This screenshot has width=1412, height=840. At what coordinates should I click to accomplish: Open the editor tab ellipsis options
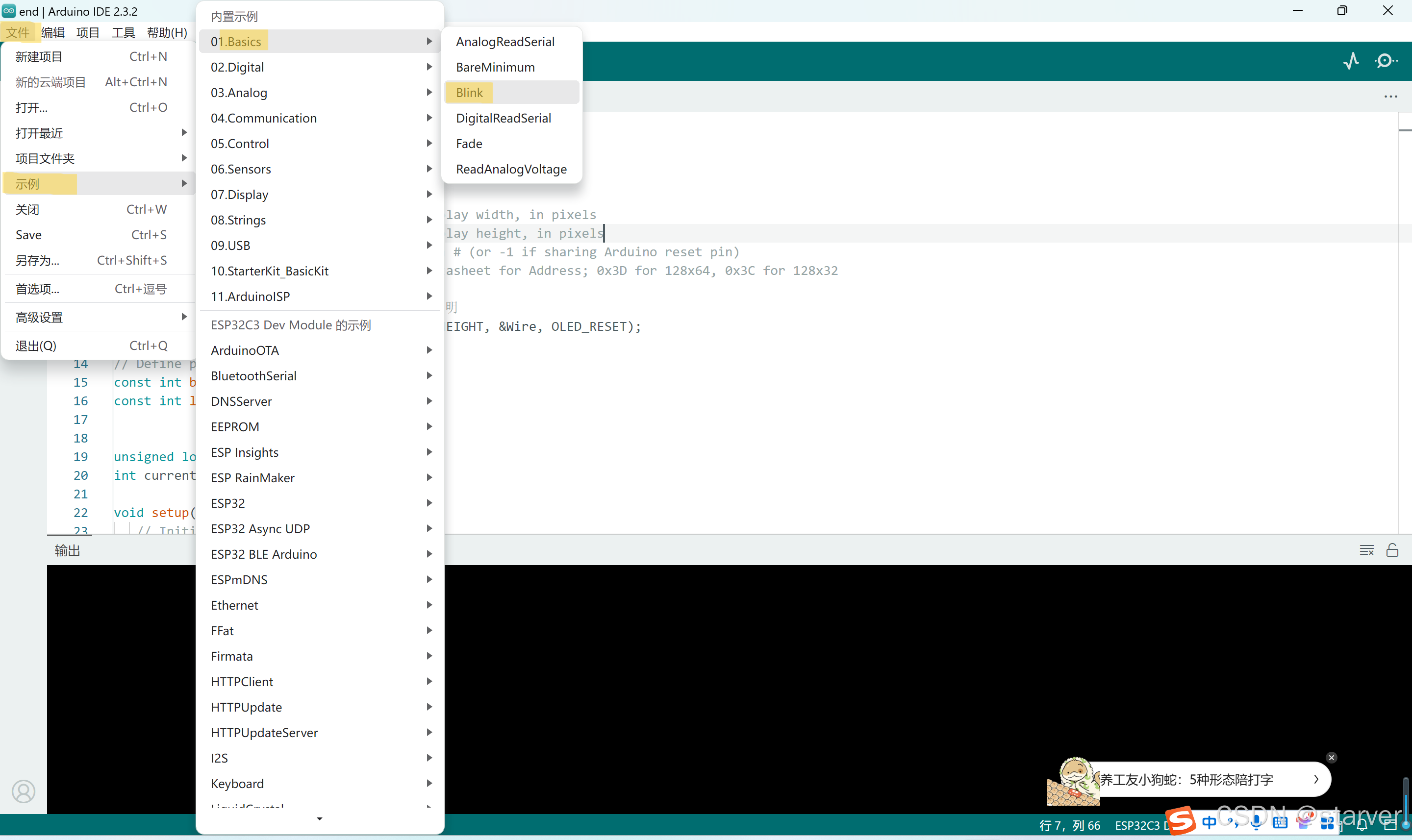pos(1390,97)
